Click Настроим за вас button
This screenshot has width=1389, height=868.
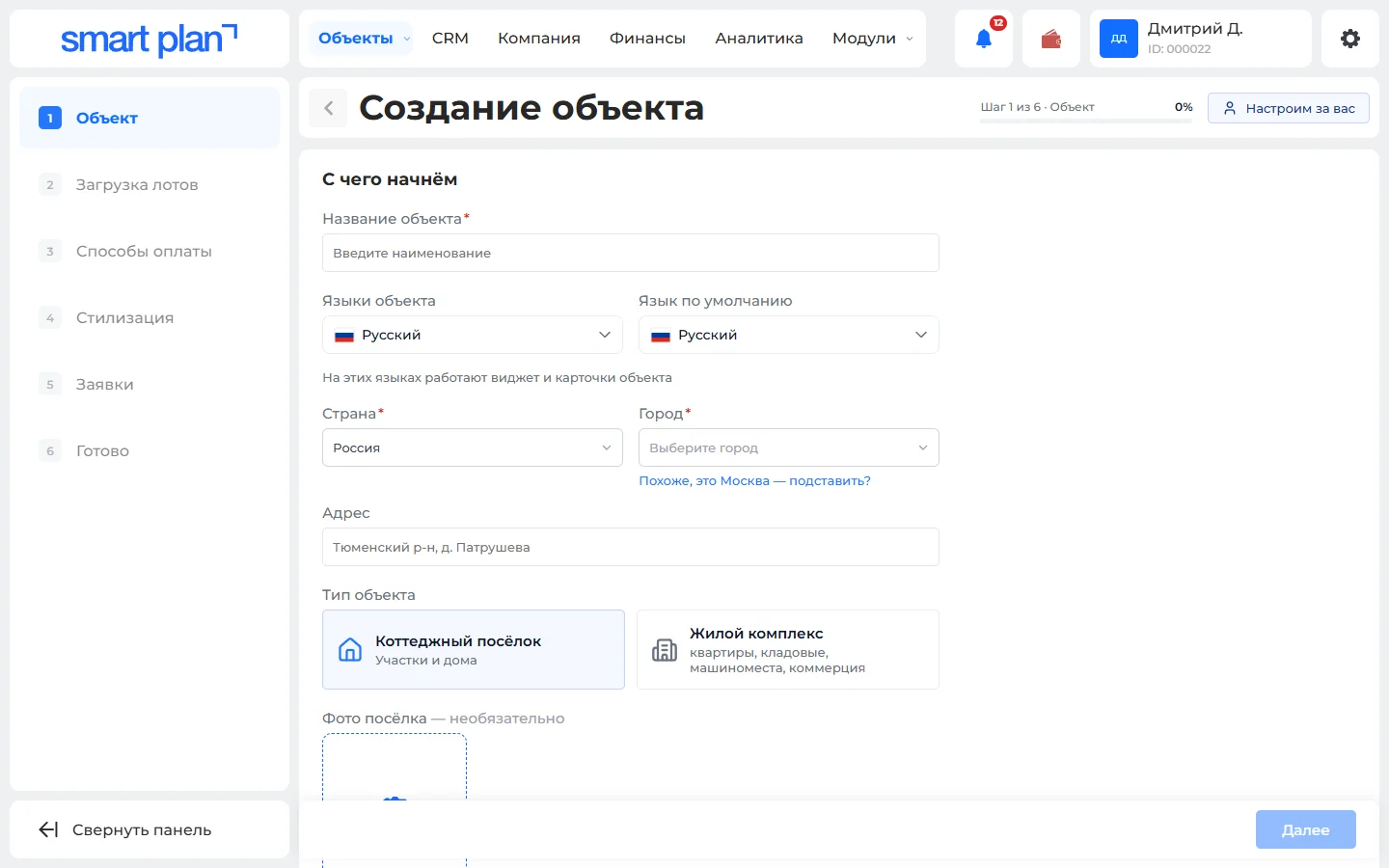coord(1289,108)
